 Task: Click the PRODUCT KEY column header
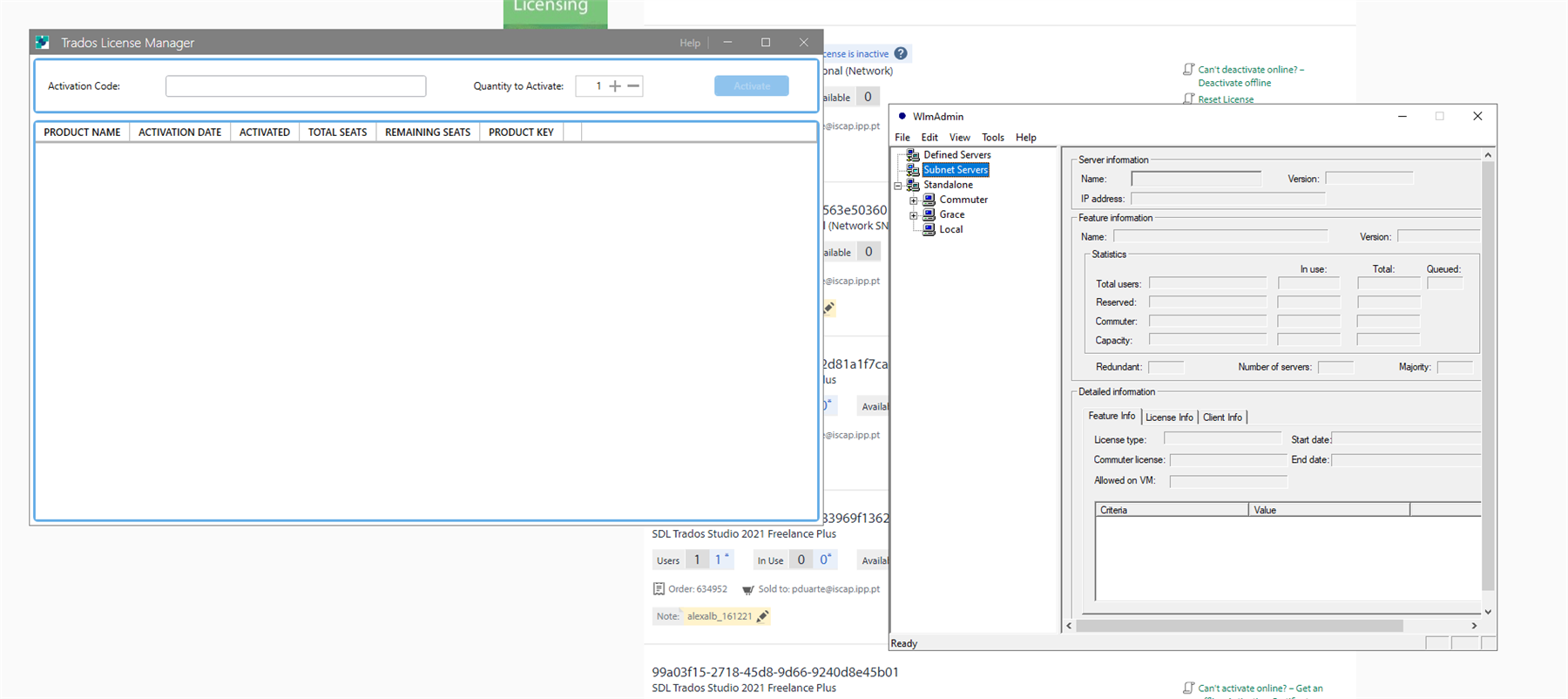pos(521,132)
